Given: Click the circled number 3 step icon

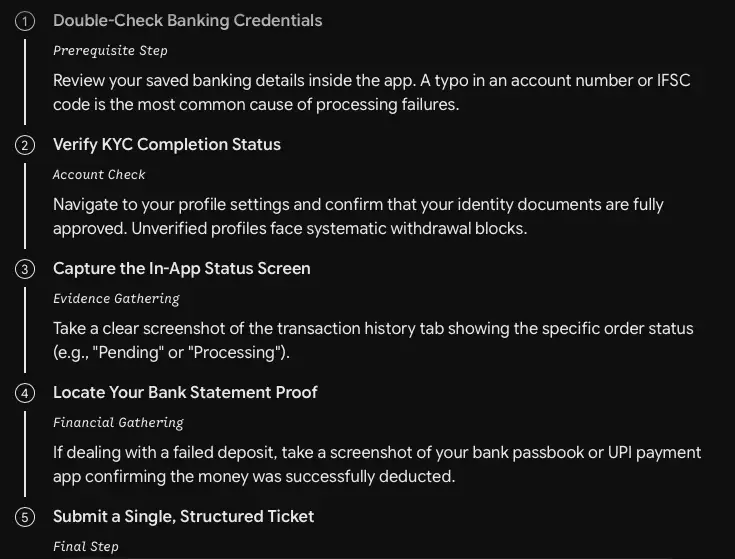Looking at the screenshot, I should coord(25,269).
